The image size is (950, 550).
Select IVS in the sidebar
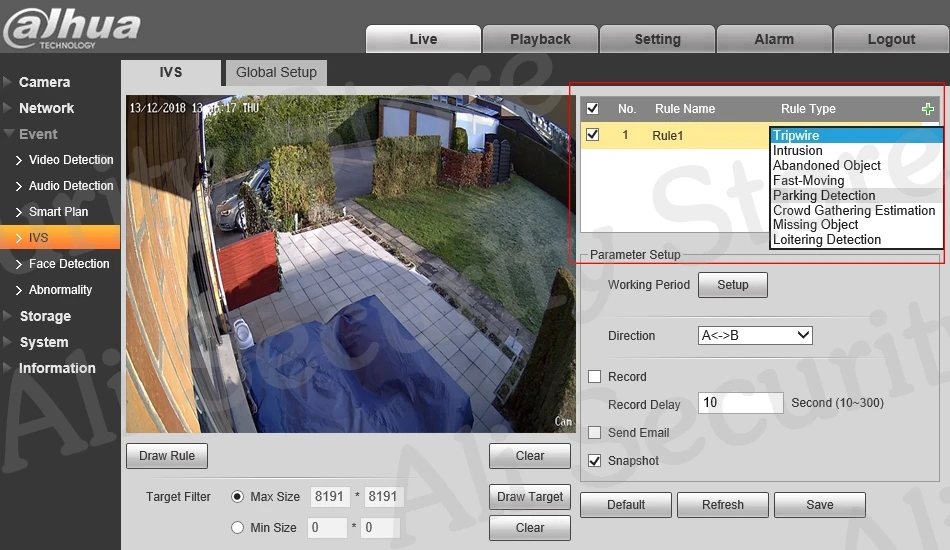(x=59, y=237)
